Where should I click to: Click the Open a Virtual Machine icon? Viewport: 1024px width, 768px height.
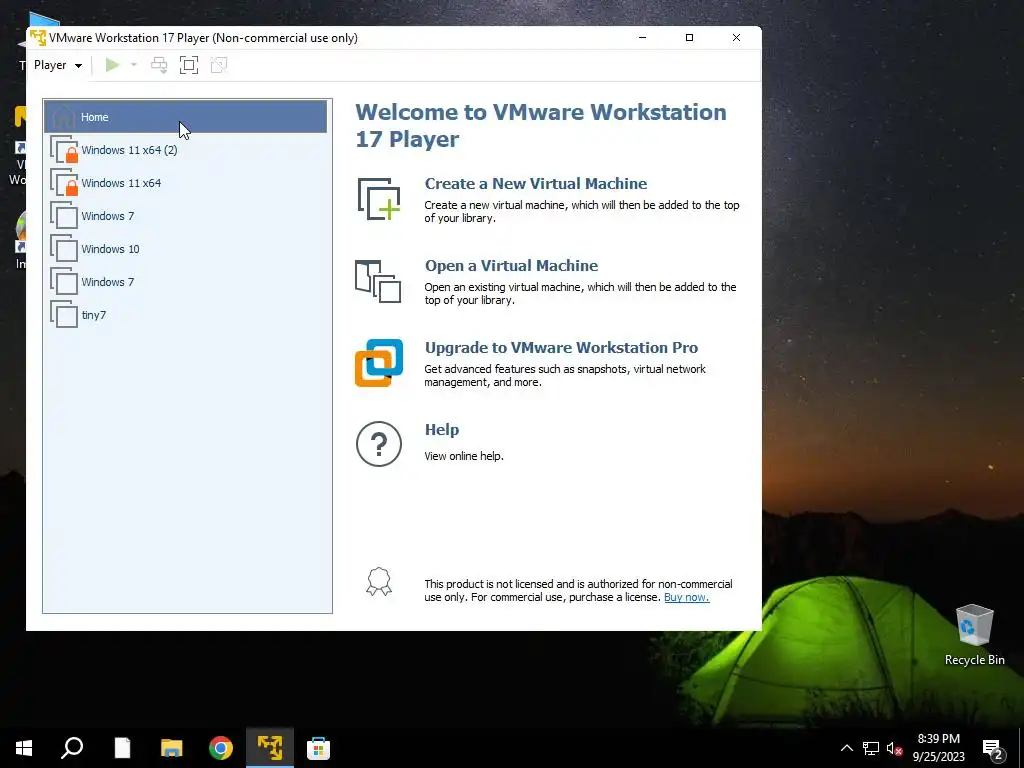click(378, 281)
